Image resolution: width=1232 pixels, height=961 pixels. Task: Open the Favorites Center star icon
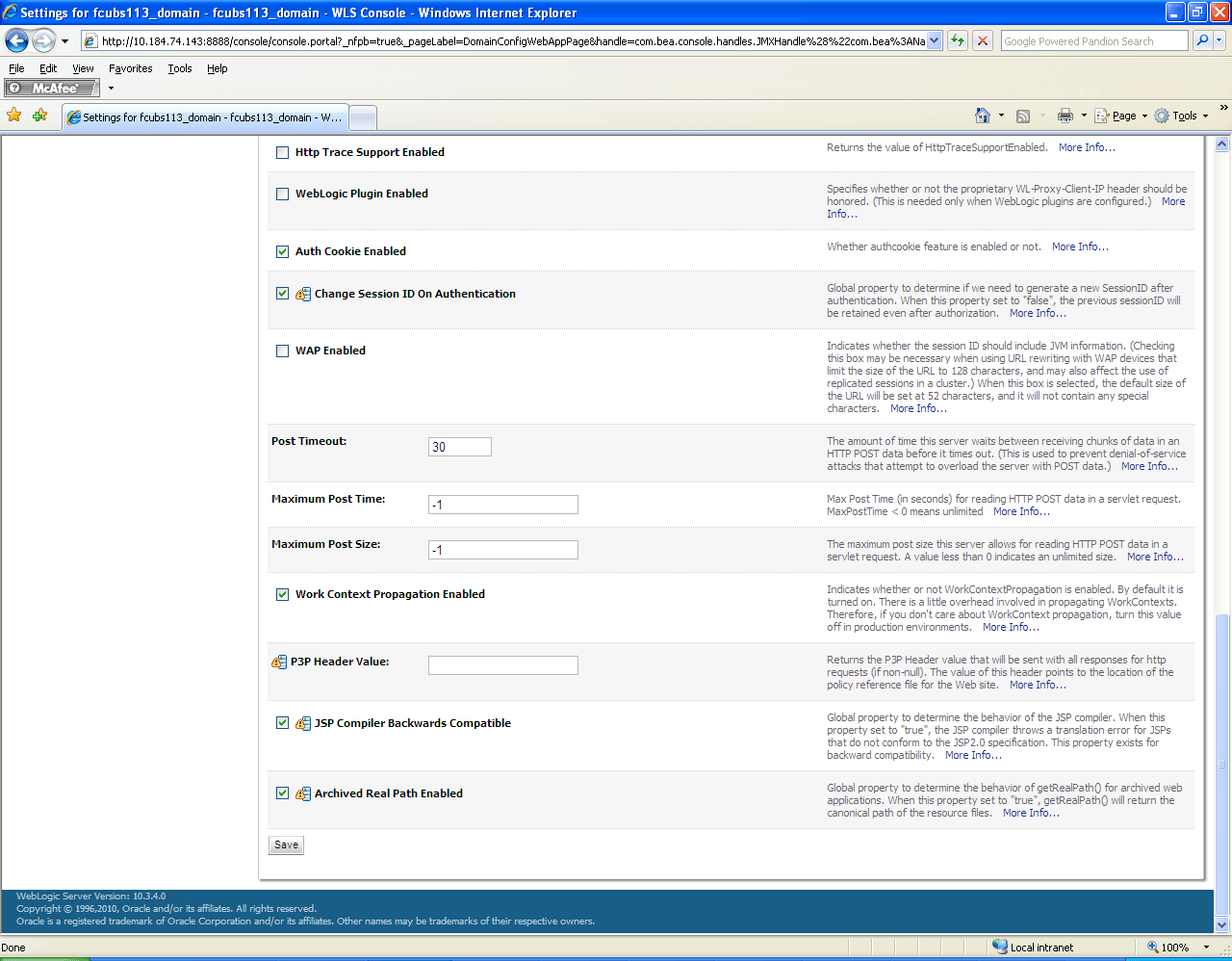[14, 116]
